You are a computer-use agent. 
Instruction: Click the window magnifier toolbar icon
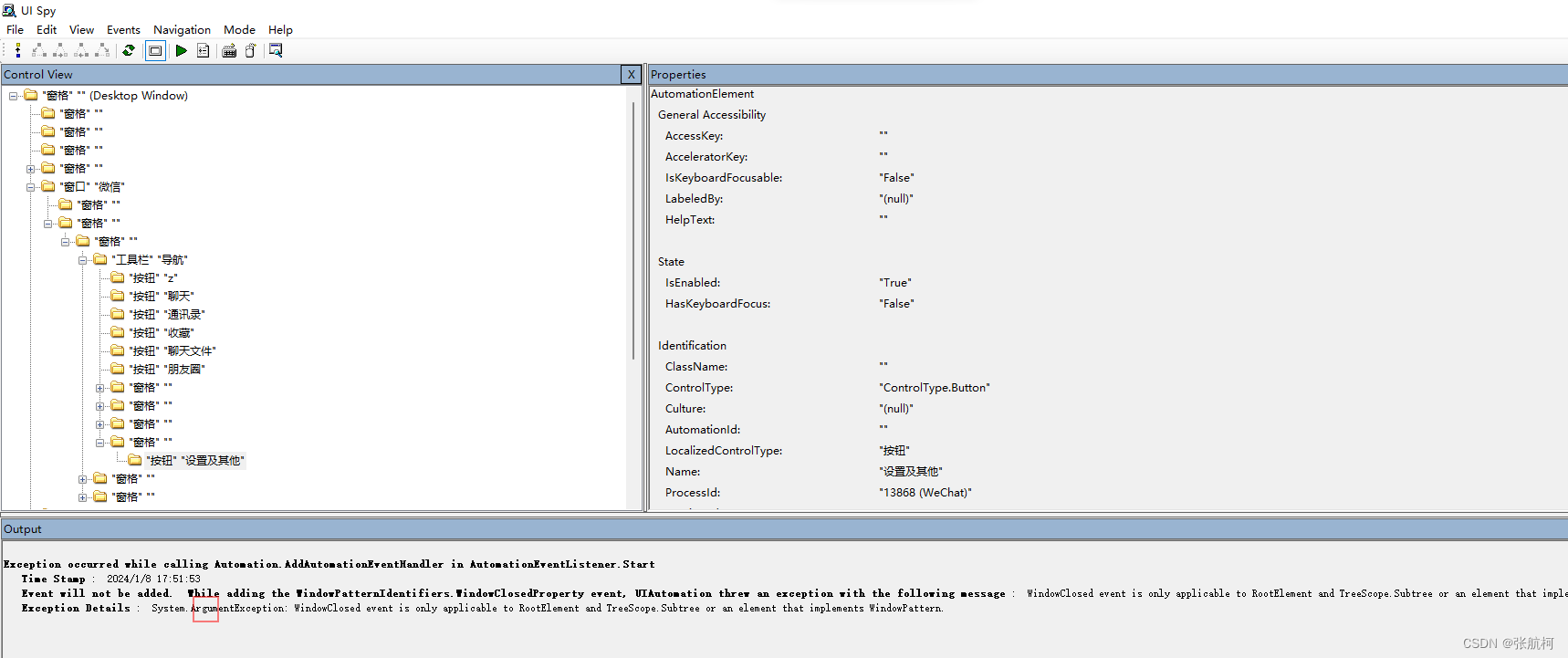point(276,51)
